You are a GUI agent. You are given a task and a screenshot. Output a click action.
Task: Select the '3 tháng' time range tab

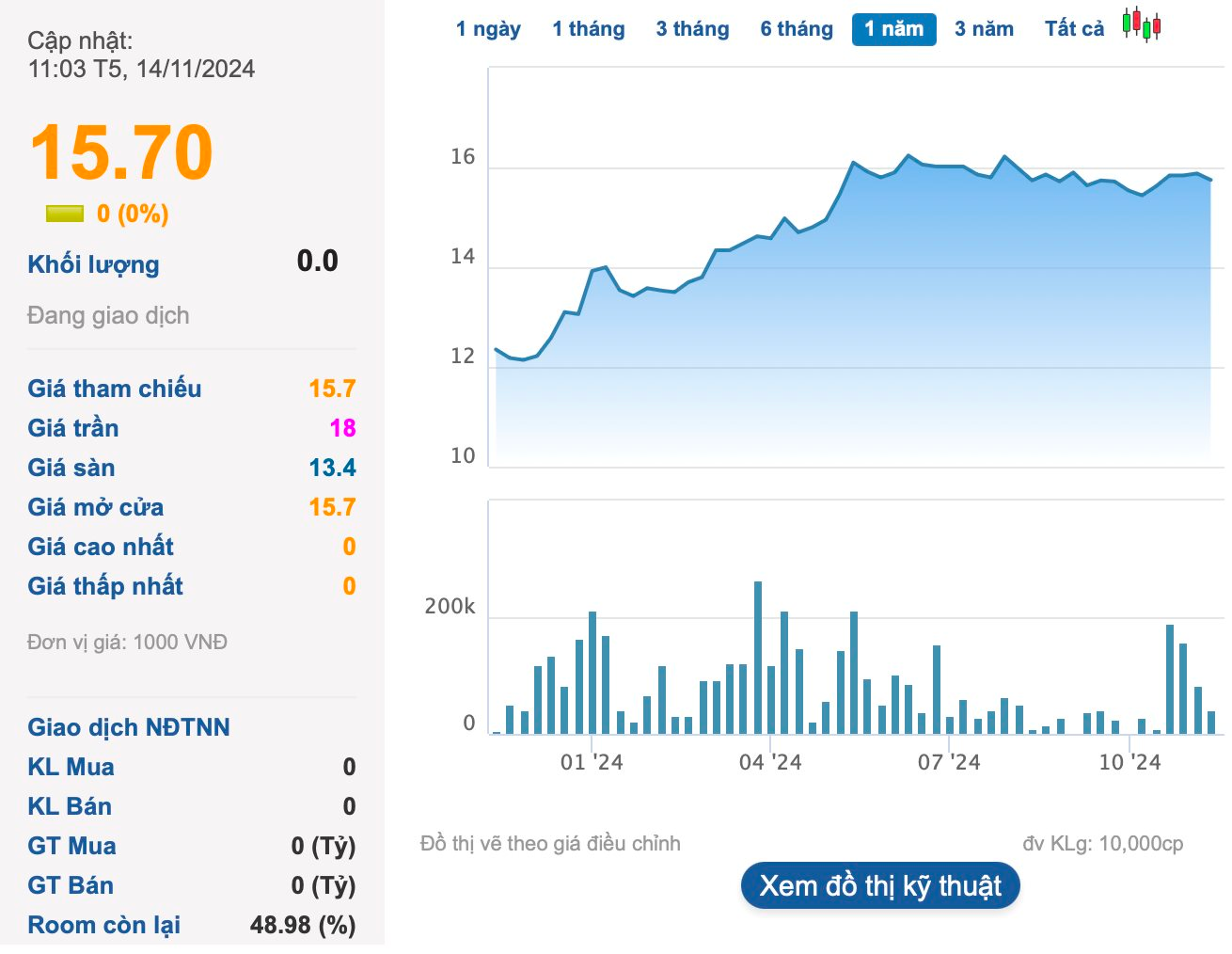click(x=693, y=29)
